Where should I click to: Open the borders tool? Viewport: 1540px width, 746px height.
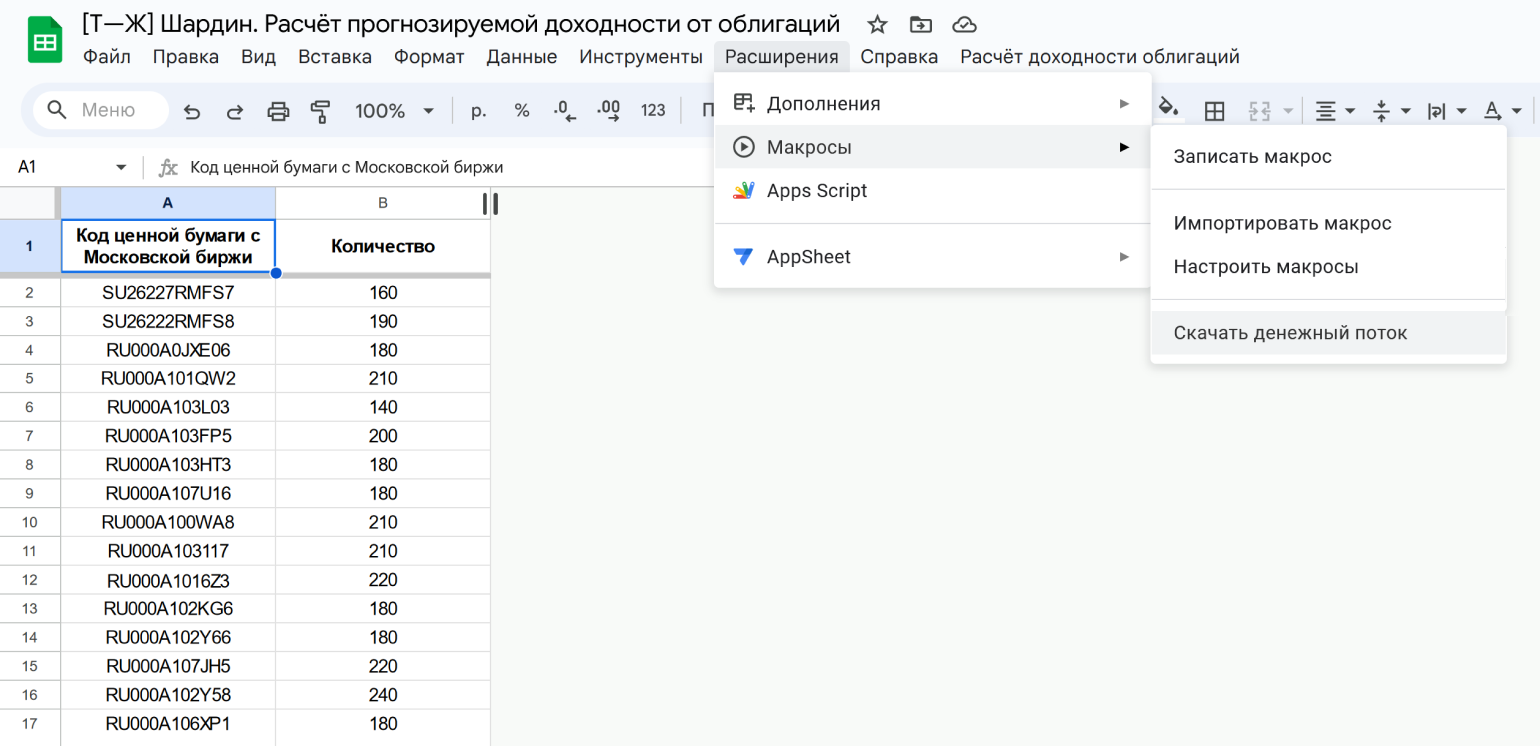pyautogui.click(x=1214, y=111)
